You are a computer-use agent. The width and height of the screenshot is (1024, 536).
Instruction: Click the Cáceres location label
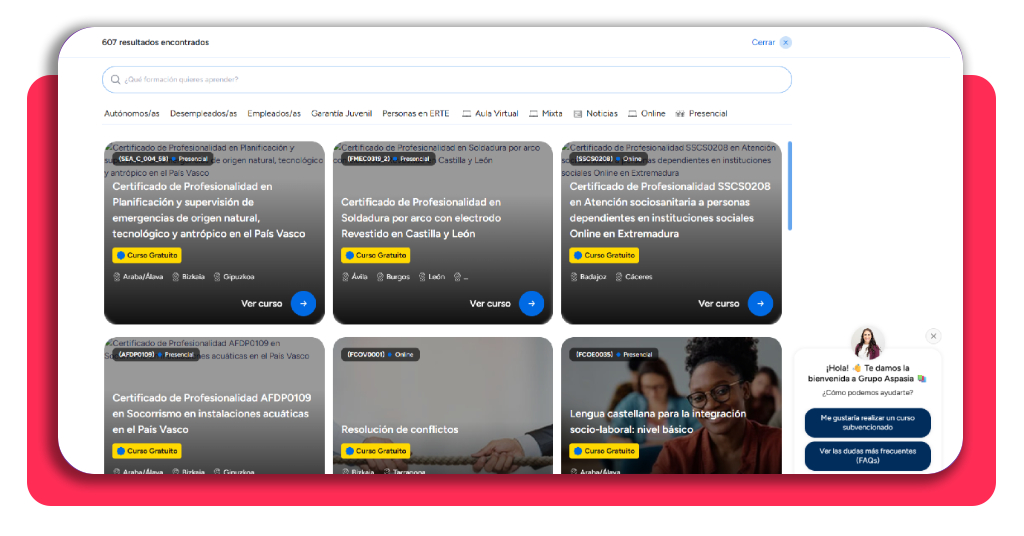click(x=634, y=277)
